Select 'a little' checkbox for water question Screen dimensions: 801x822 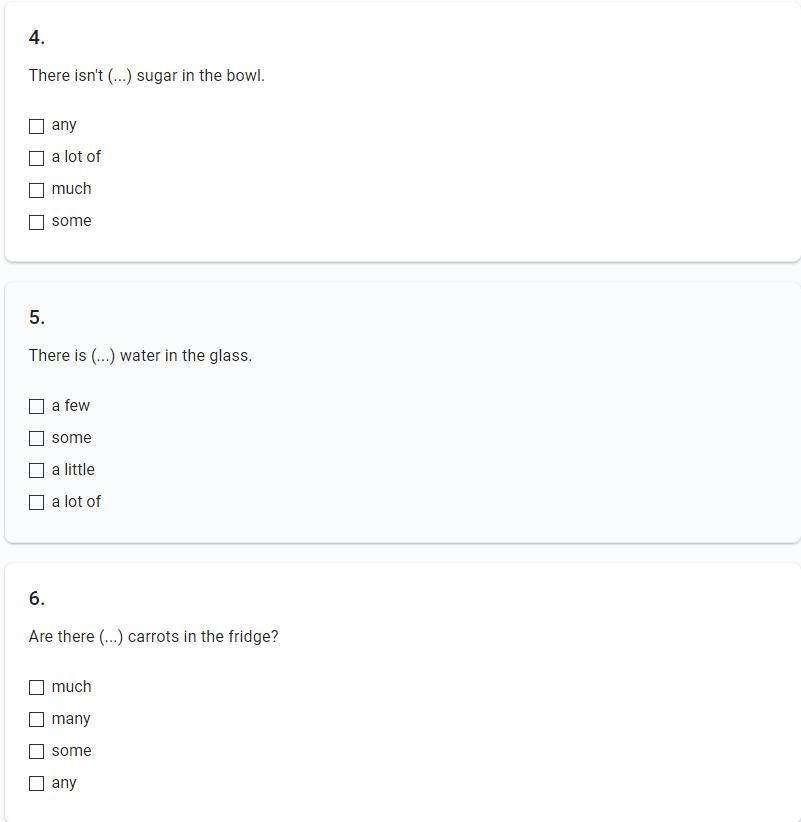pyautogui.click(x=37, y=471)
